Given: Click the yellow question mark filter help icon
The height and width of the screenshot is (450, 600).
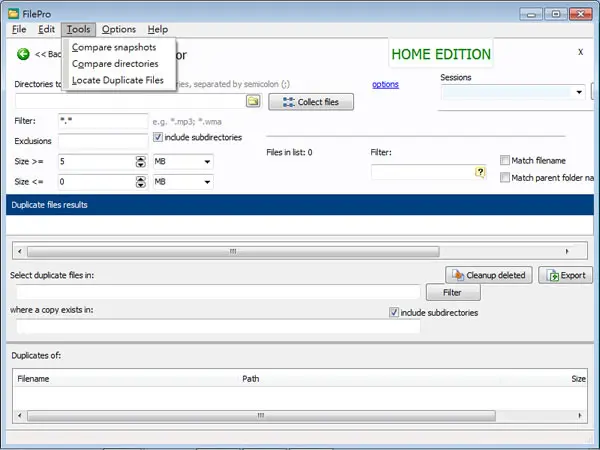Looking at the screenshot, I should pyautogui.click(x=480, y=172).
